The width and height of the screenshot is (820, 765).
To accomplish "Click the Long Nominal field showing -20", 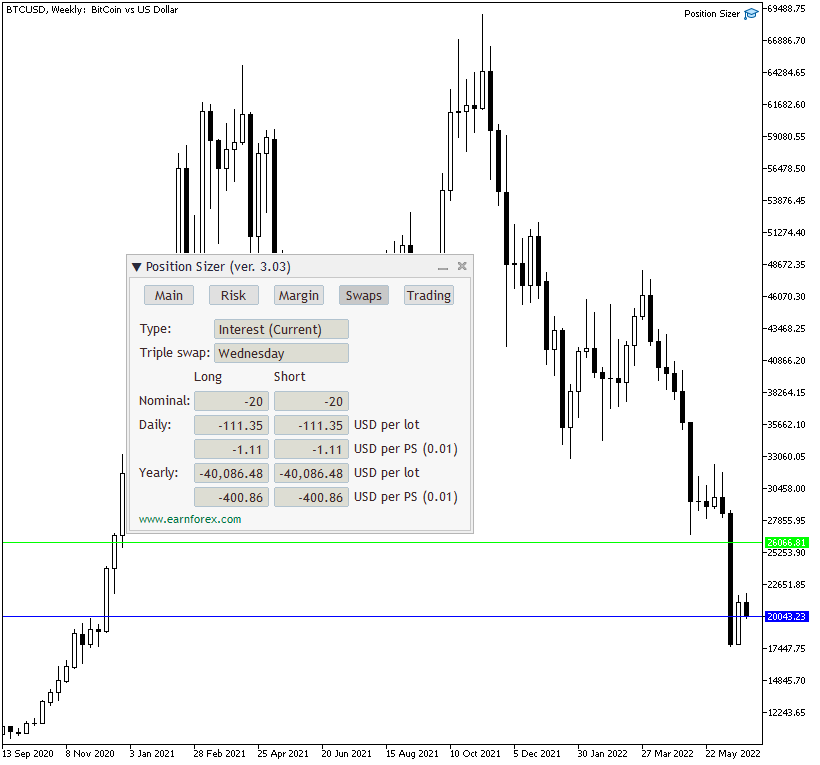I will click(x=231, y=400).
